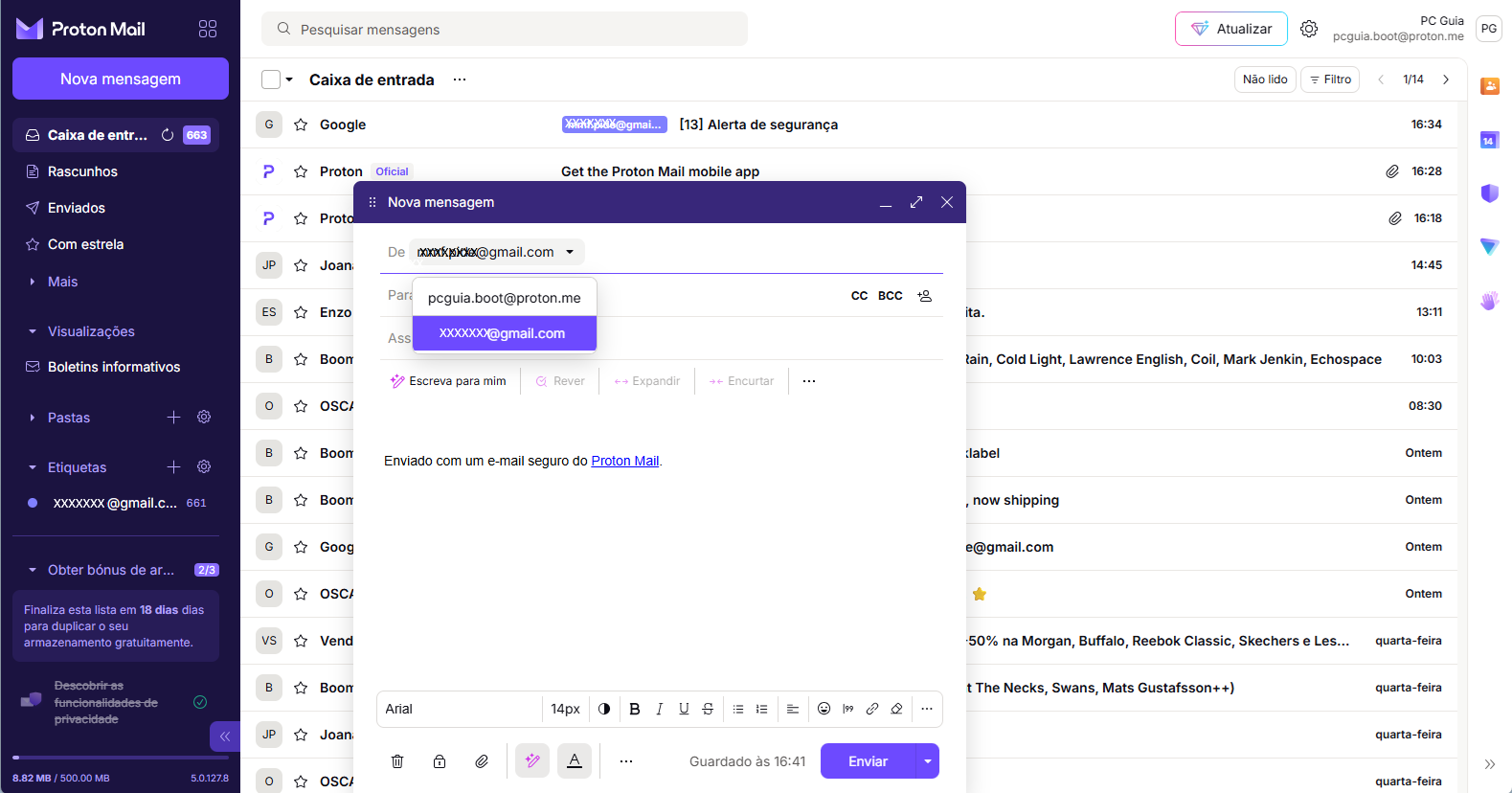The height and width of the screenshot is (793, 1512).
Task: Select pcguia.boot@proton.me as sender
Action: pyautogui.click(x=505, y=298)
